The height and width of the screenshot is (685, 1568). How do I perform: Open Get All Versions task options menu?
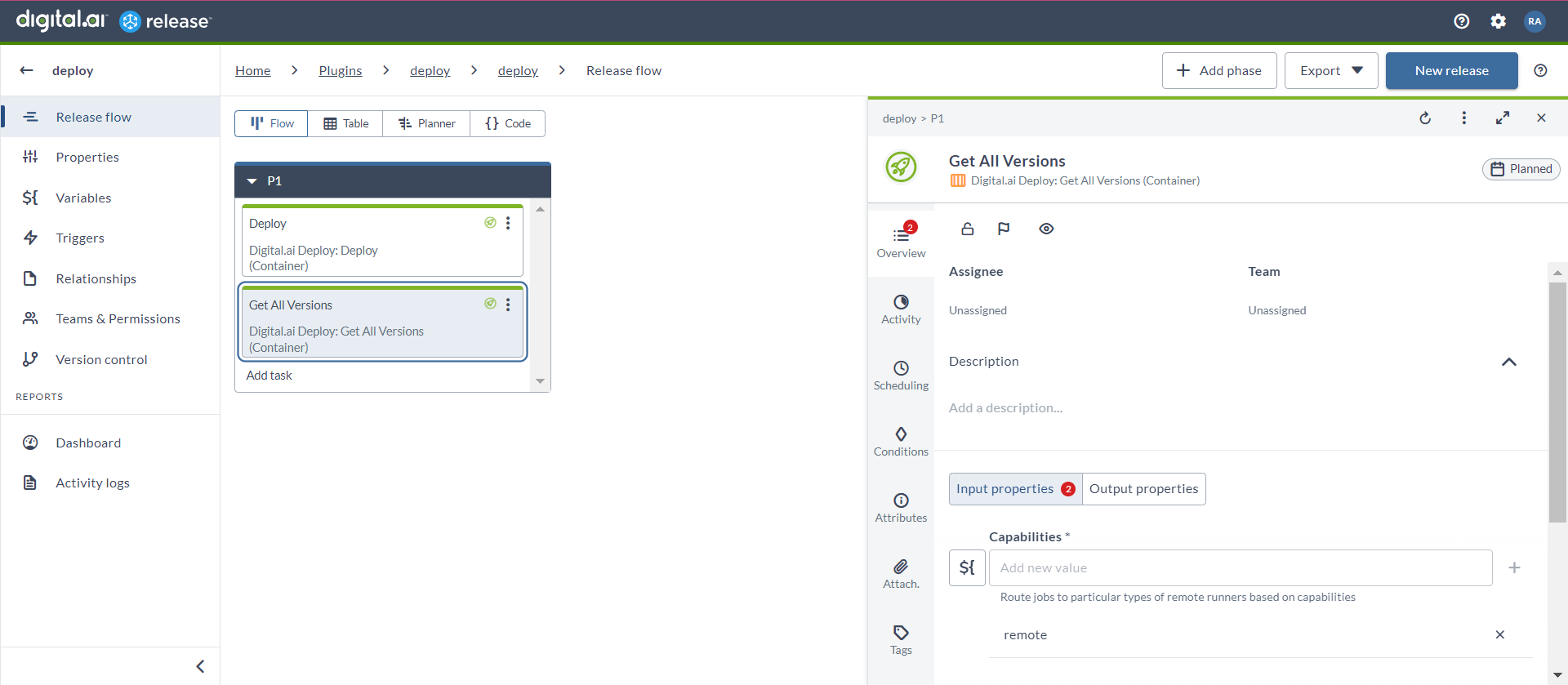508,305
